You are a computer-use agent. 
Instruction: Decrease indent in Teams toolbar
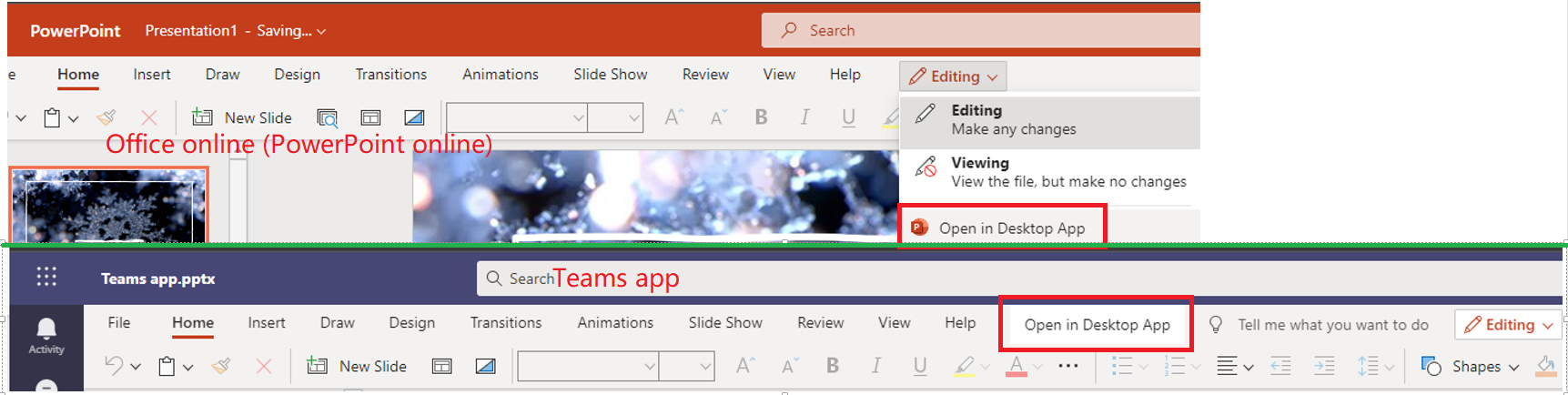1280,366
